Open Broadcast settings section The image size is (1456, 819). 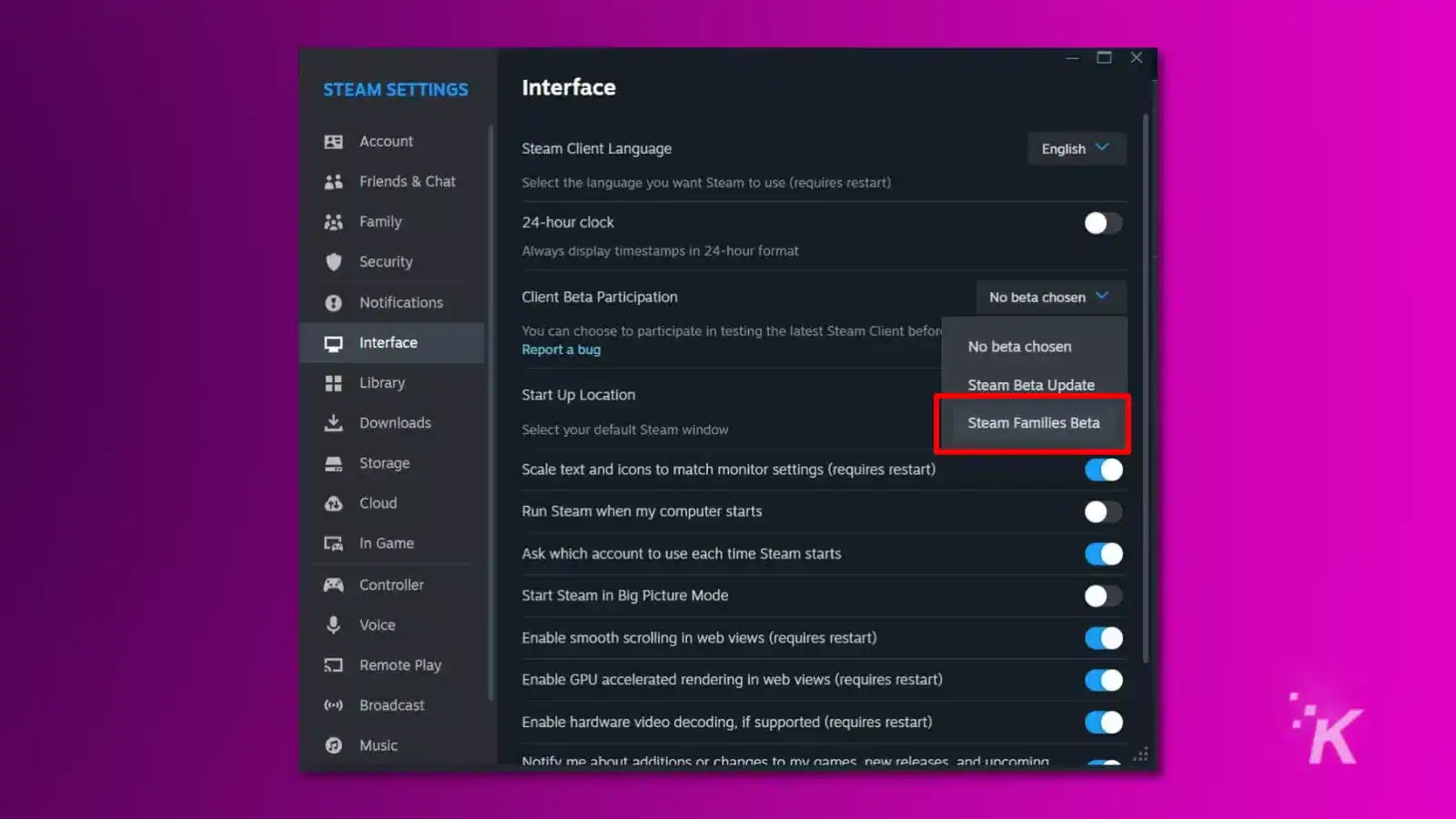coord(392,705)
